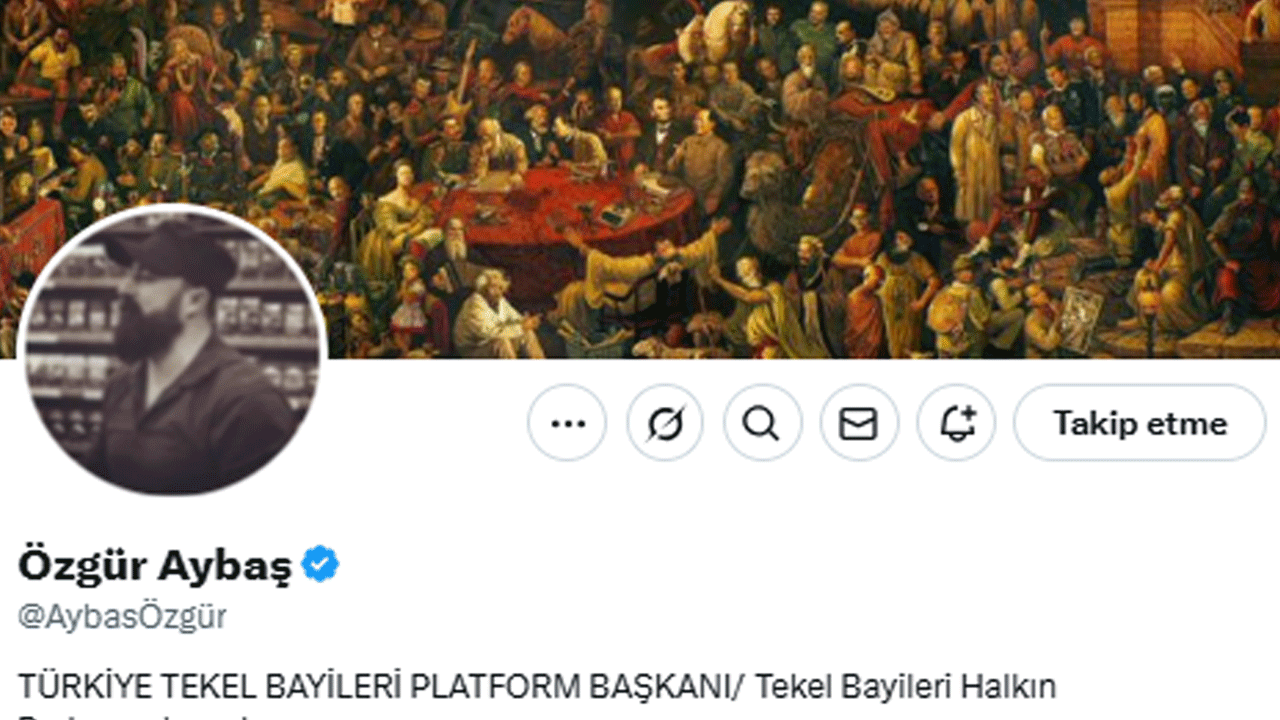Click the @AybasÖzgür handle text
The height and width of the screenshot is (720, 1280).
(122, 616)
